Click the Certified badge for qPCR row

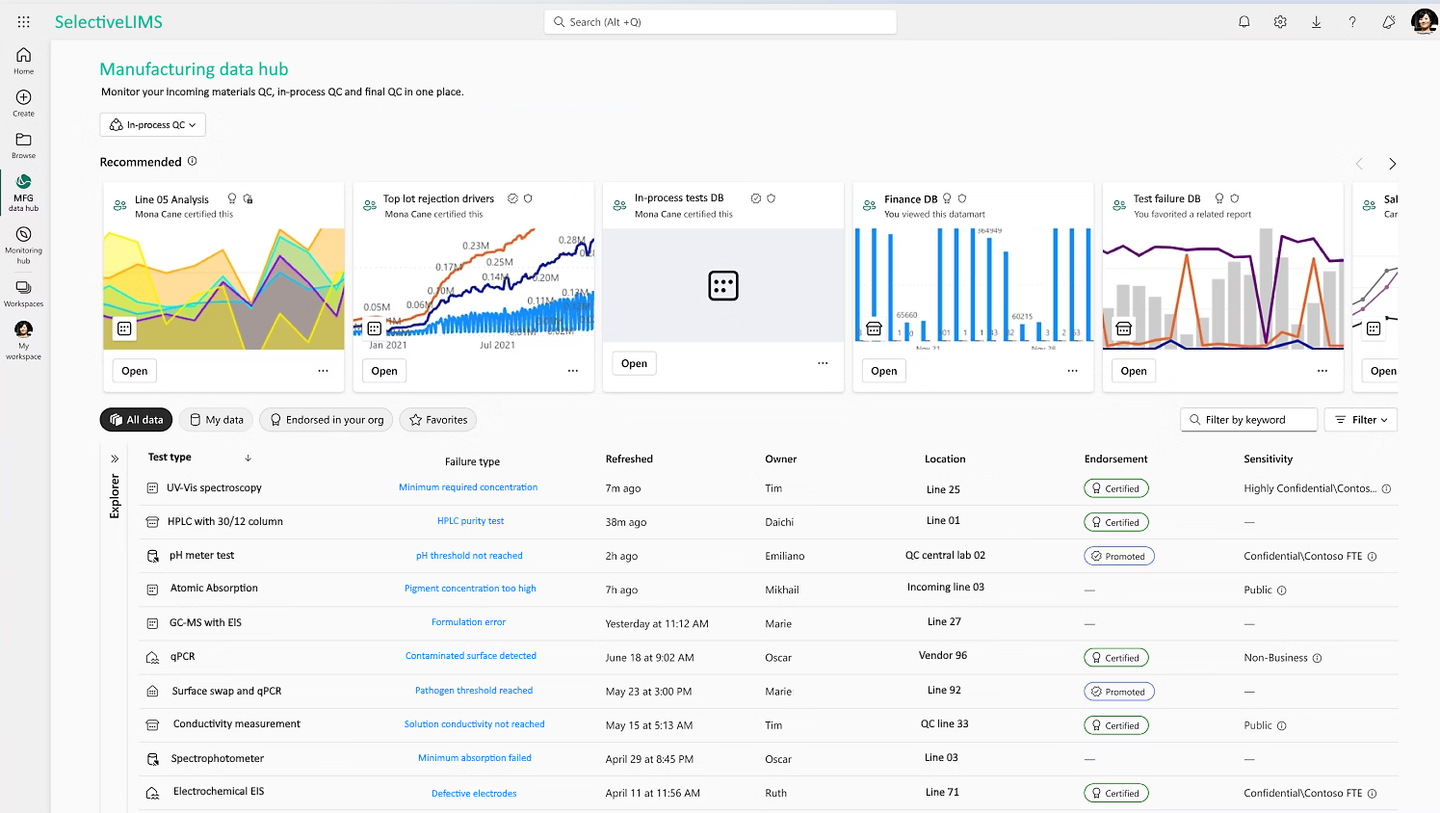tap(1117, 658)
